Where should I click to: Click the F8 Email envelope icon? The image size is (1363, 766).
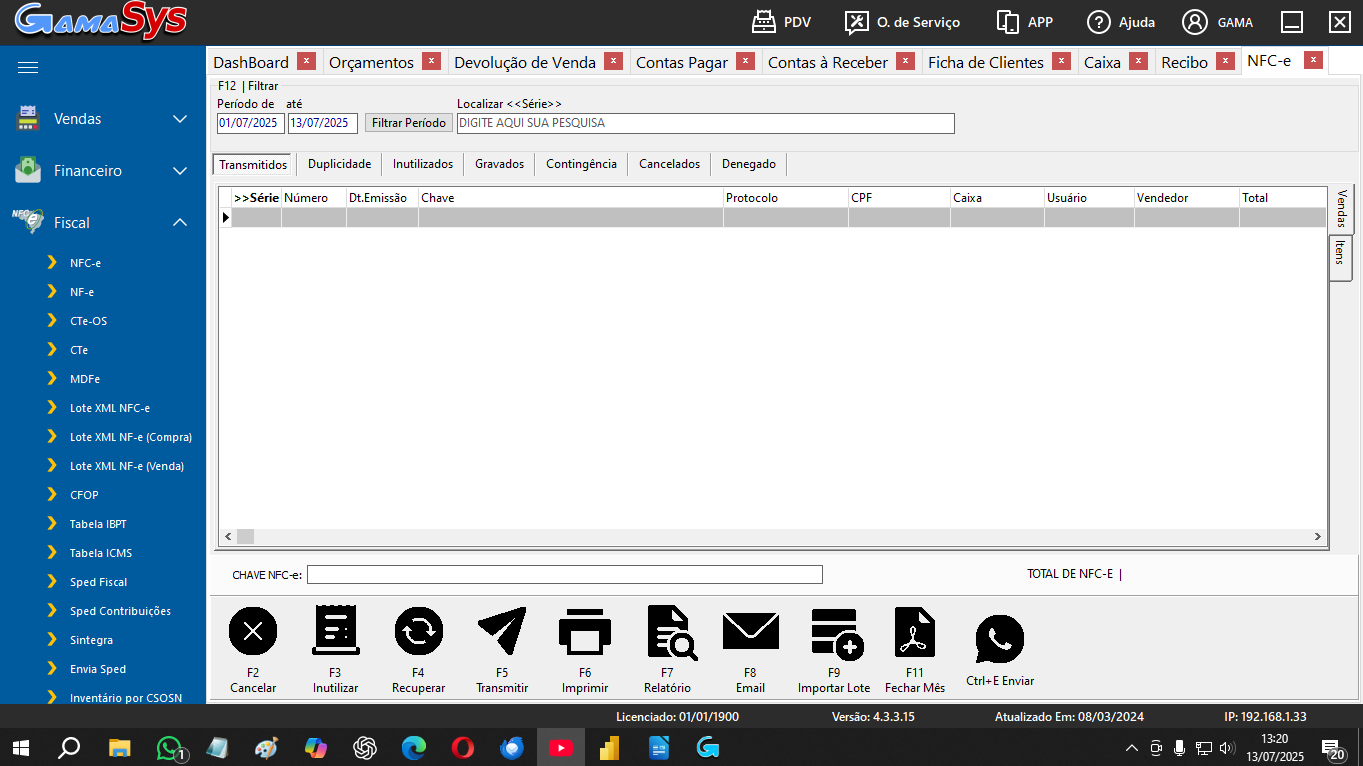(750, 632)
